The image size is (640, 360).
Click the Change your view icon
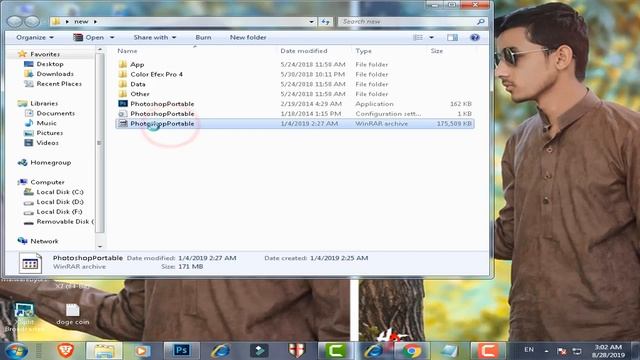(418, 38)
